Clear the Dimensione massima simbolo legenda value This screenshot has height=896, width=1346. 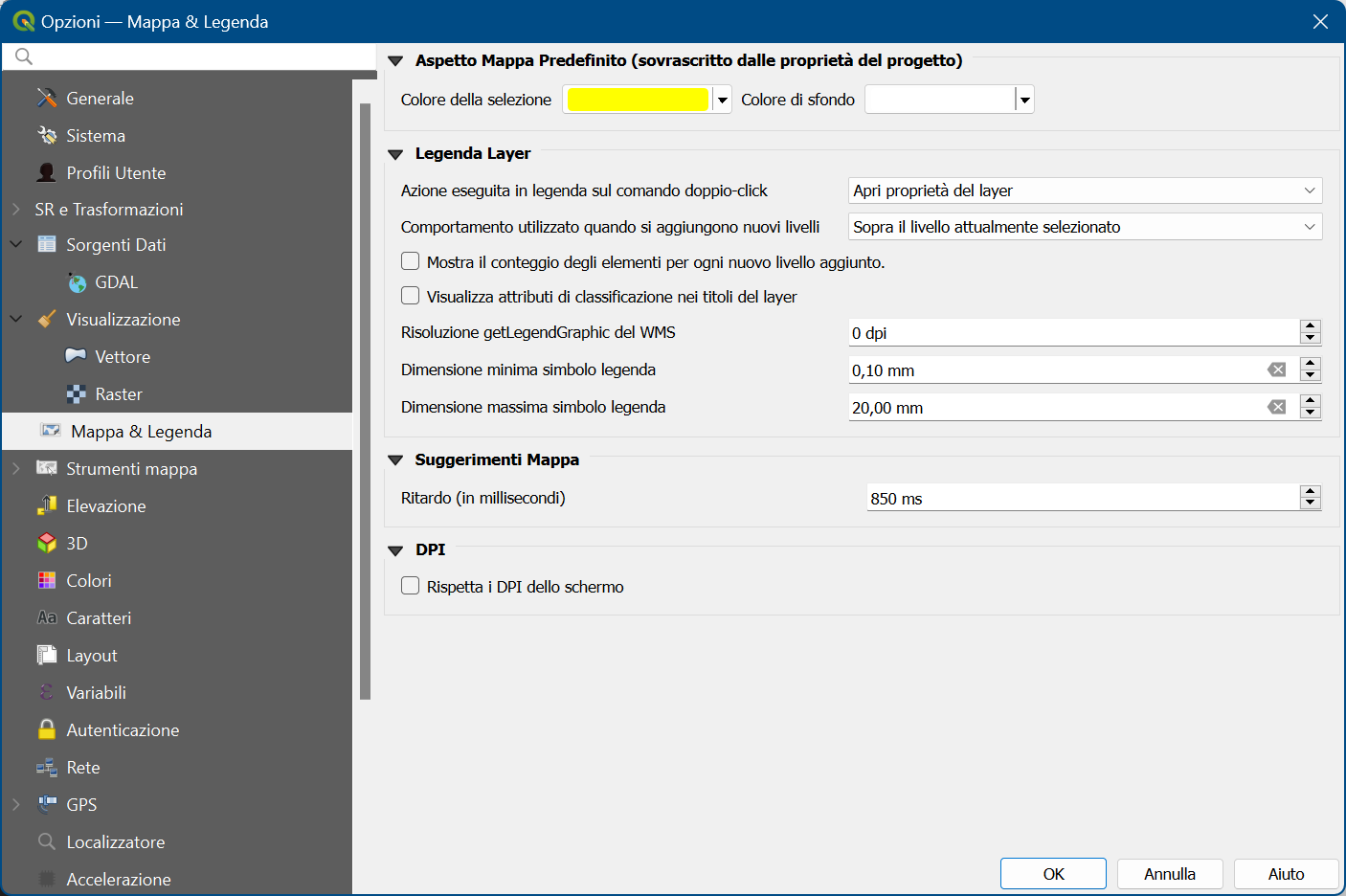click(x=1277, y=407)
